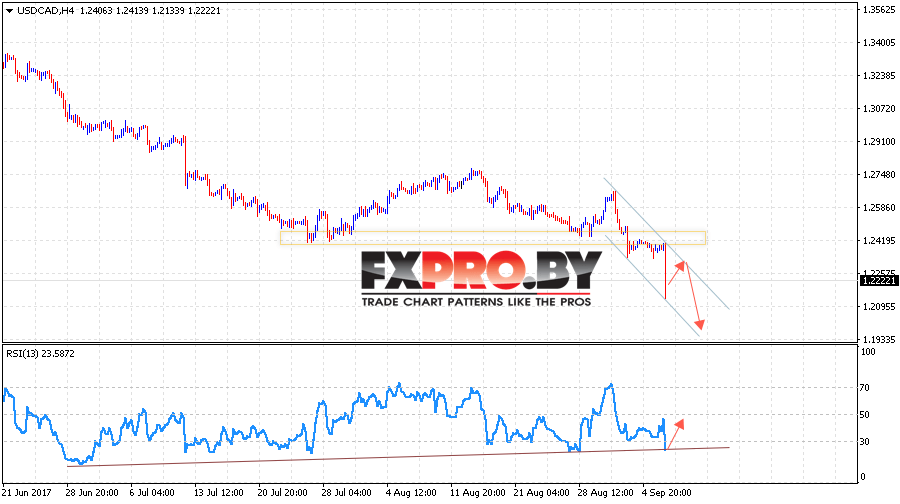
Task: Click the red arrow in RSI panel
Action: 675,434
